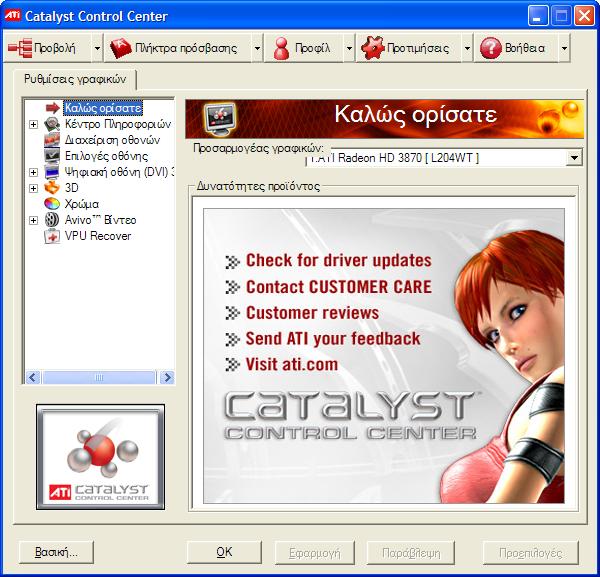
Task: Click the Προφίλ red person icon
Action: [282, 48]
